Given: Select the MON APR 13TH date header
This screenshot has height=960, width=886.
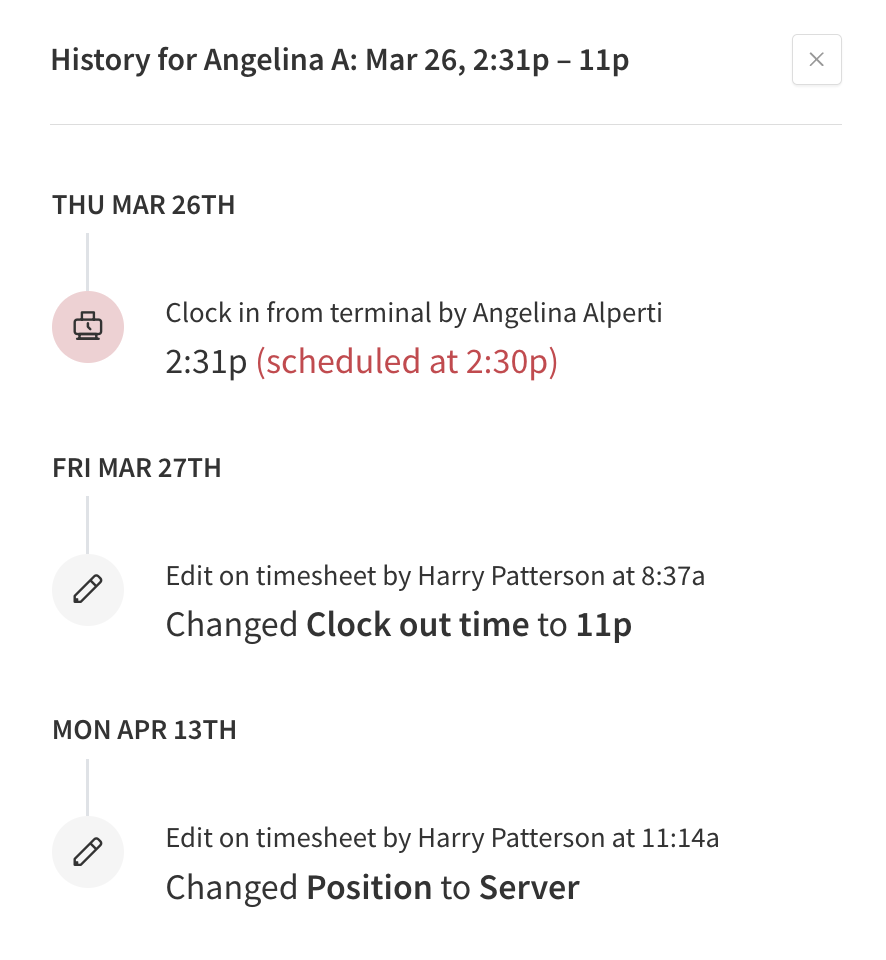Looking at the screenshot, I should tap(144, 730).
